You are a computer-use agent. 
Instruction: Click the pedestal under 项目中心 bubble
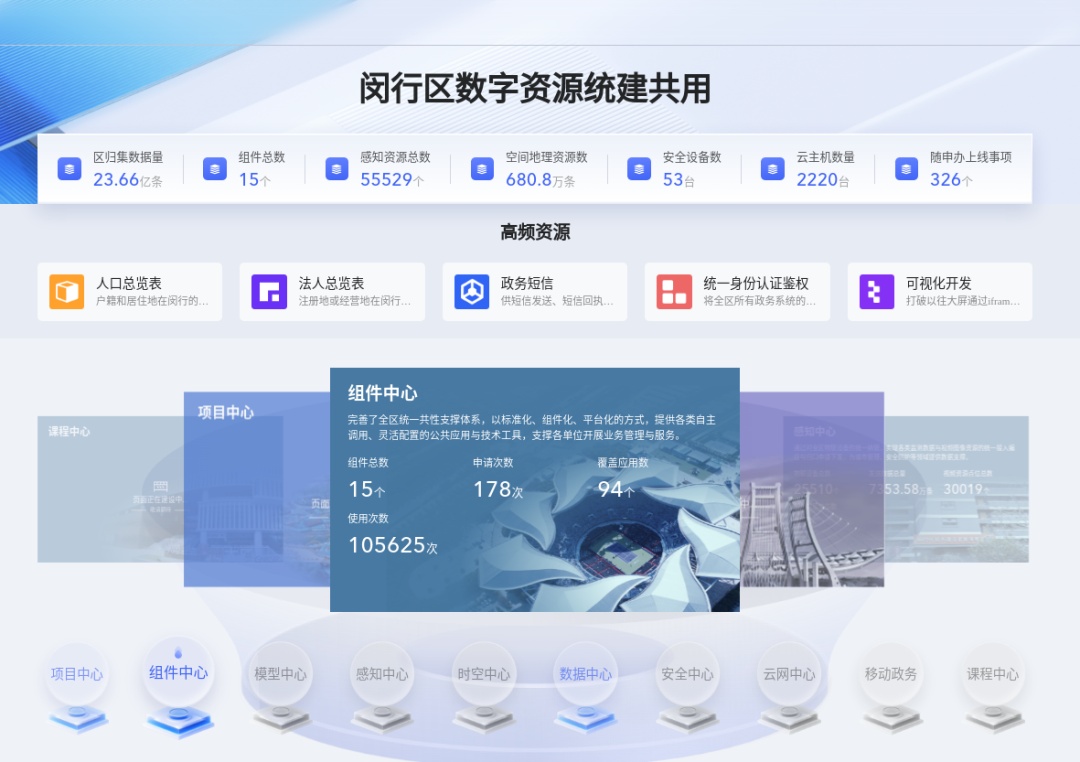point(78,718)
